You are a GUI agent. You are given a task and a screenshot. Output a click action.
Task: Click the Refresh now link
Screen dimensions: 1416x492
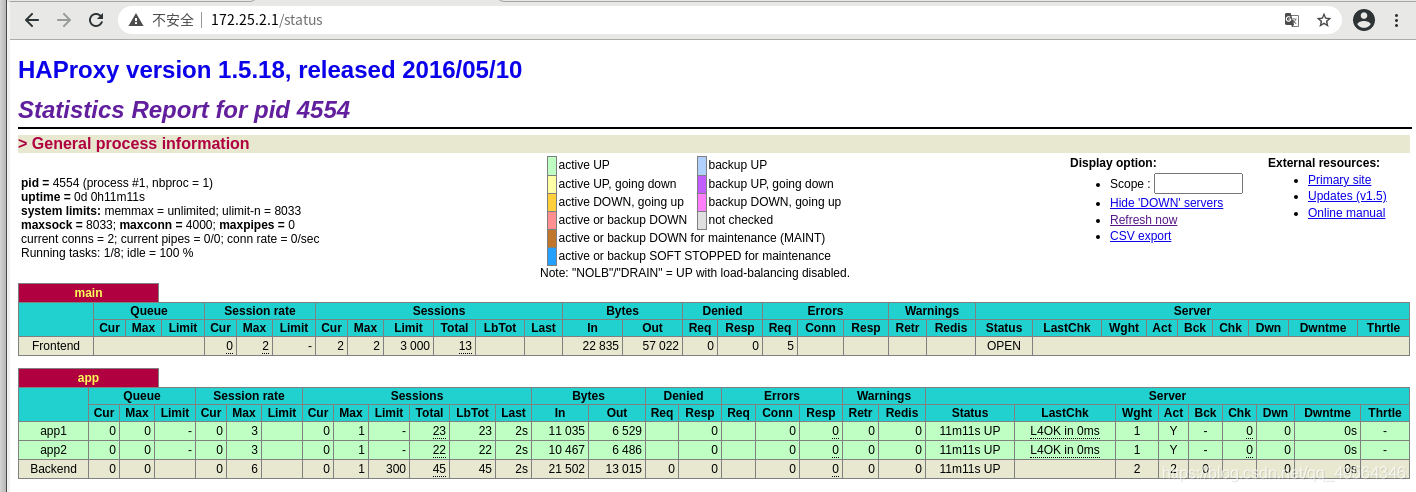point(1143,220)
